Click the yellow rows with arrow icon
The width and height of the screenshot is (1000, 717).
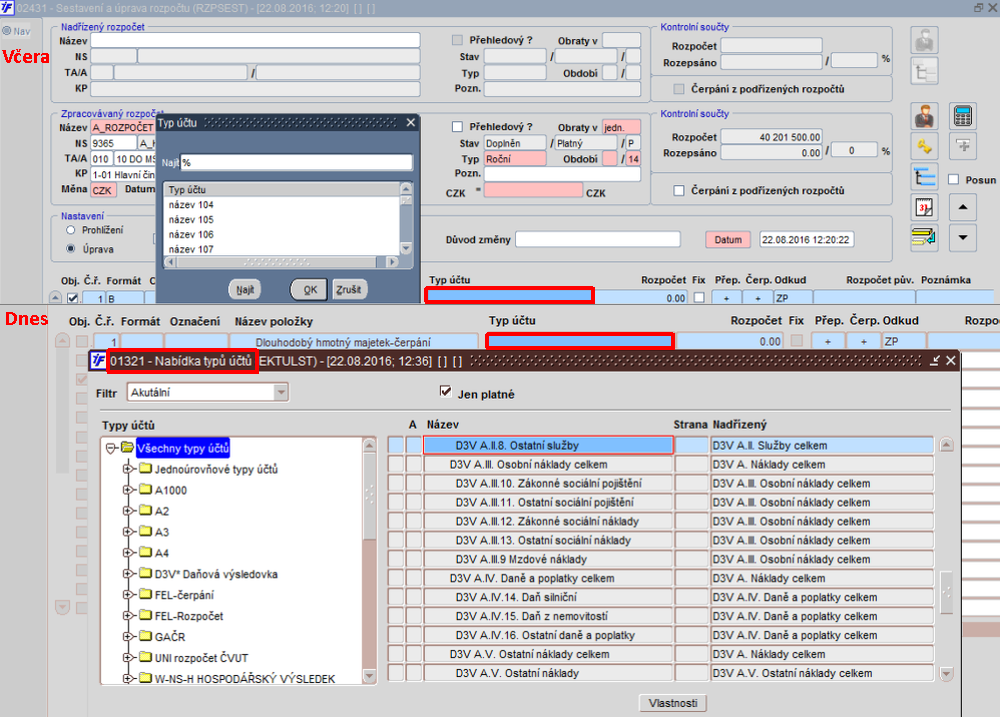tap(924, 237)
